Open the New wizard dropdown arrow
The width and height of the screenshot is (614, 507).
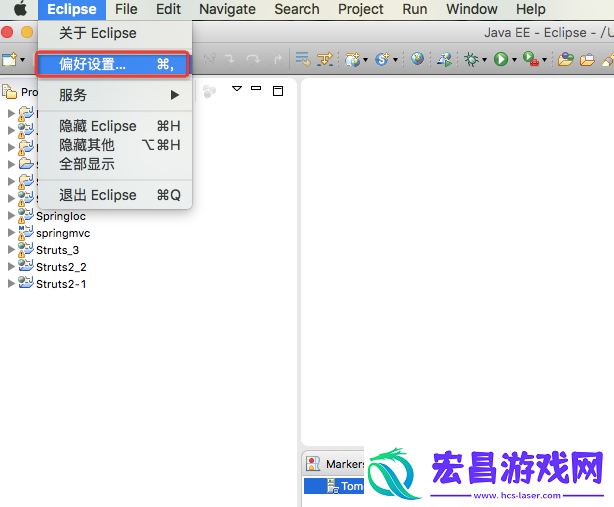click(22, 60)
